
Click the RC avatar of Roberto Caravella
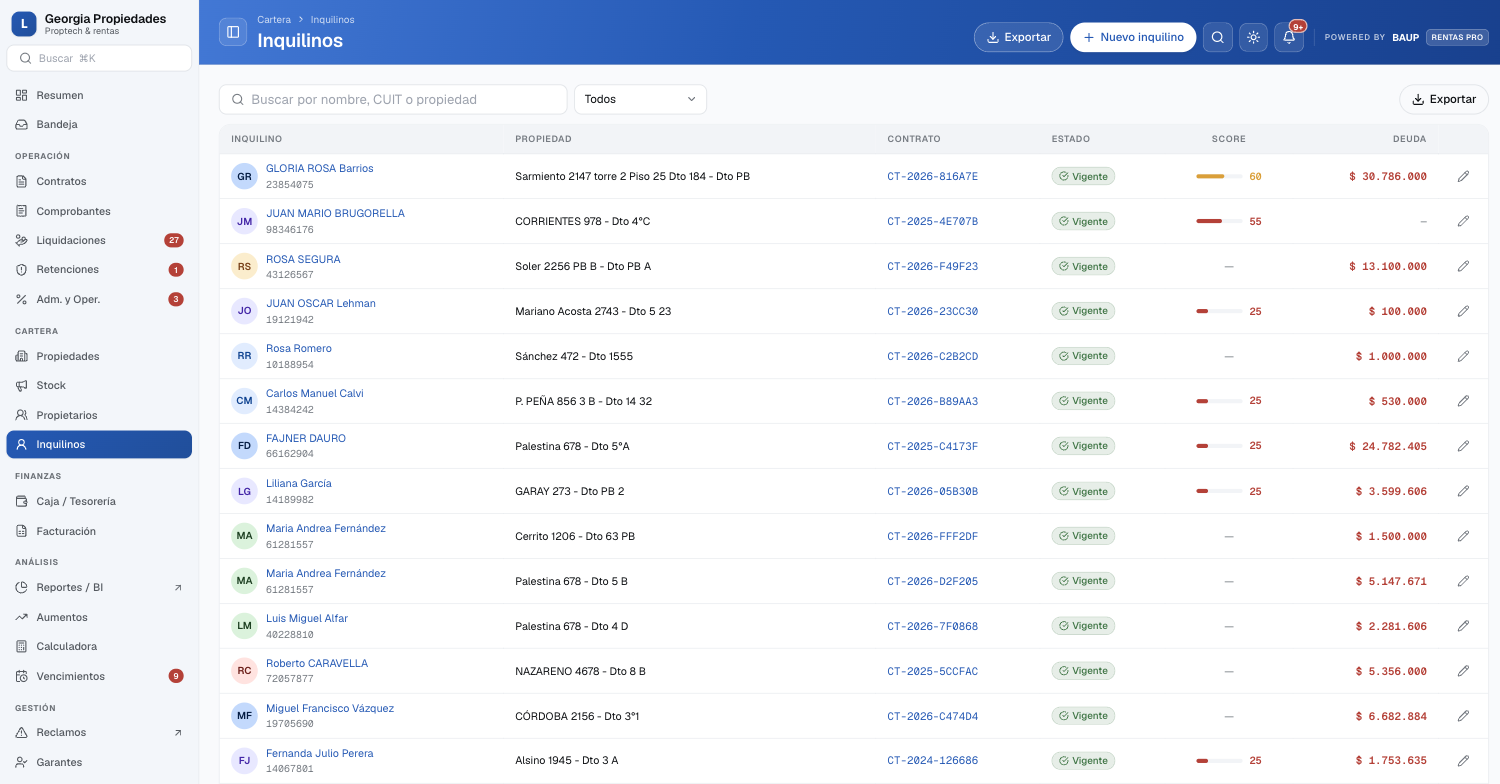tap(244, 671)
